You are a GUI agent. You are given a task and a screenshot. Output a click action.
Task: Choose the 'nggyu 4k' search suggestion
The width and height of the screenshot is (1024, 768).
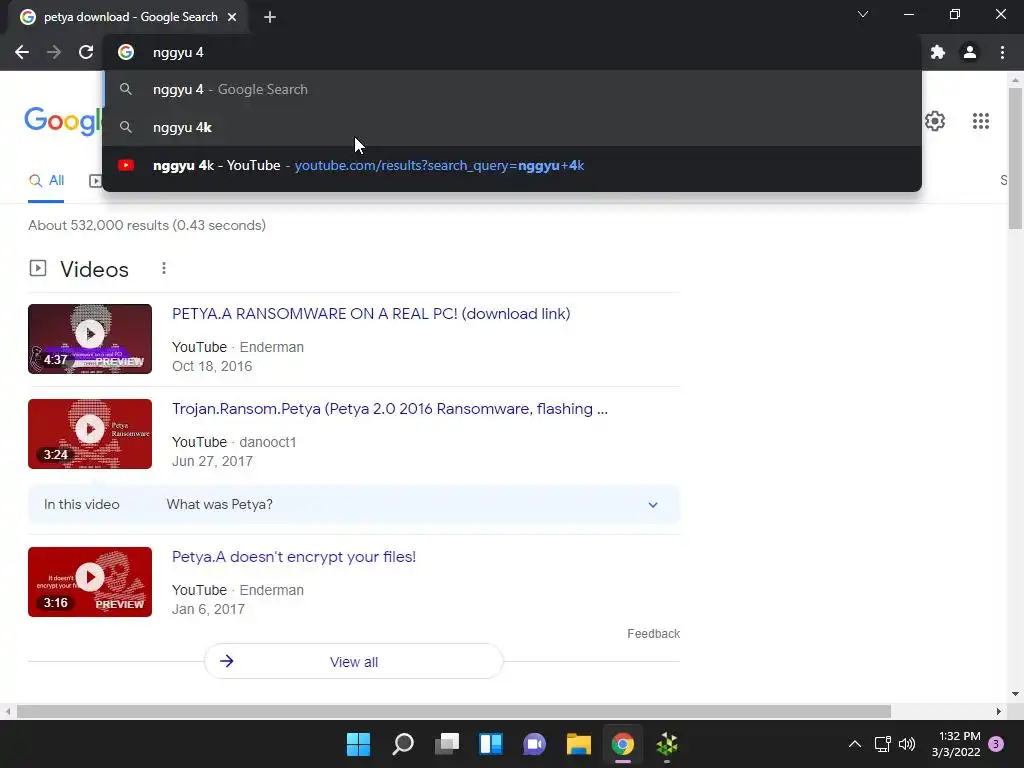[512, 127]
